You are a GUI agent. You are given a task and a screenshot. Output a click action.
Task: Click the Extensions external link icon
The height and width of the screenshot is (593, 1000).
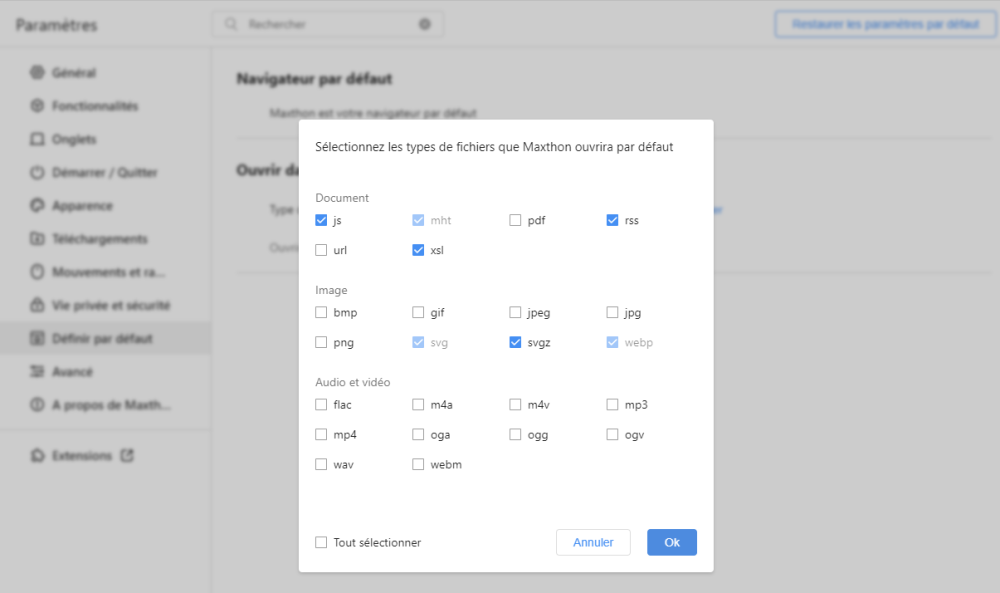[x=127, y=455]
